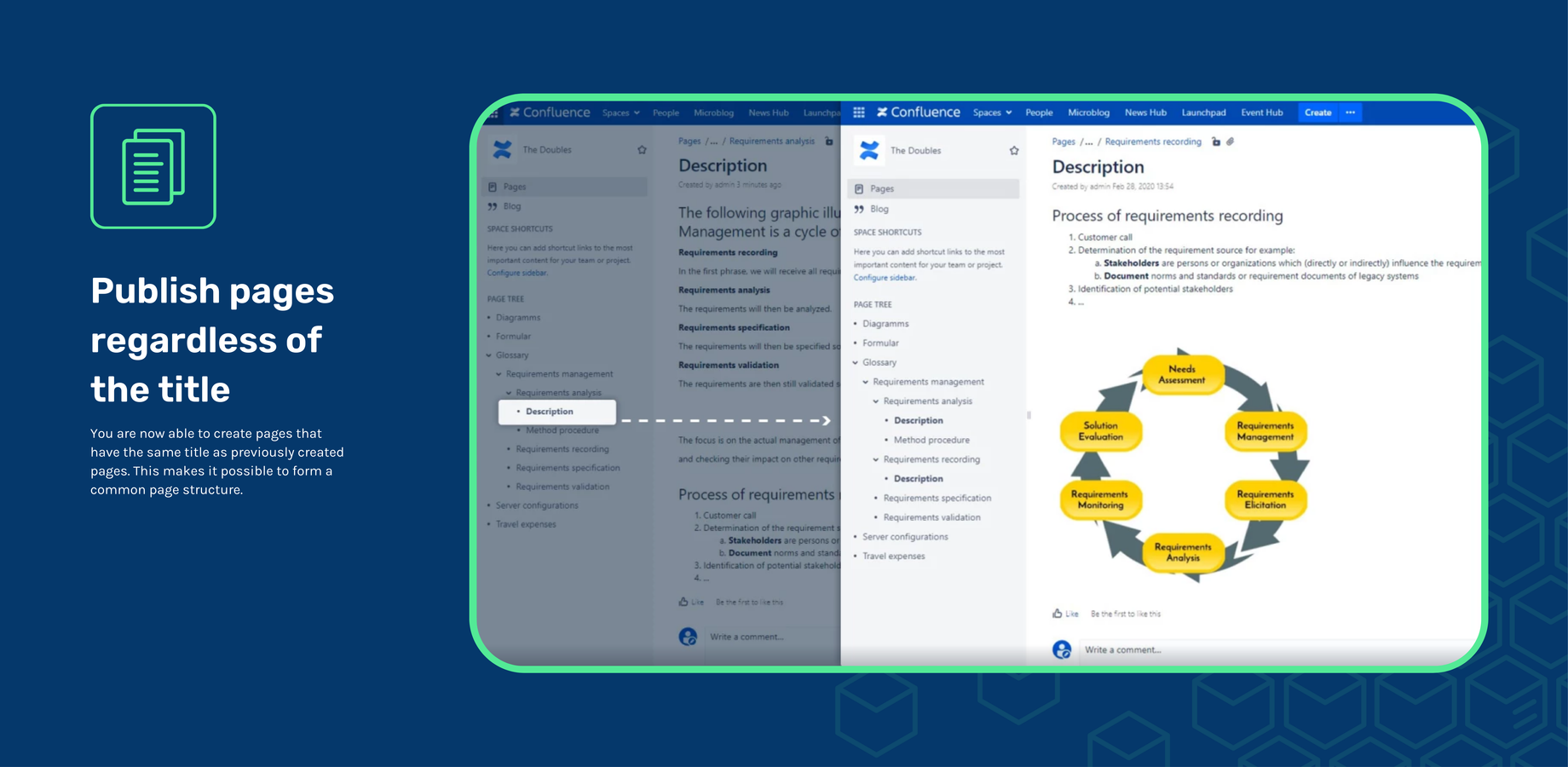This screenshot has width=1568, height=767.
Task: Collapse Requirements analysis chevron in left page tree
Action: [x=510, y=393]
